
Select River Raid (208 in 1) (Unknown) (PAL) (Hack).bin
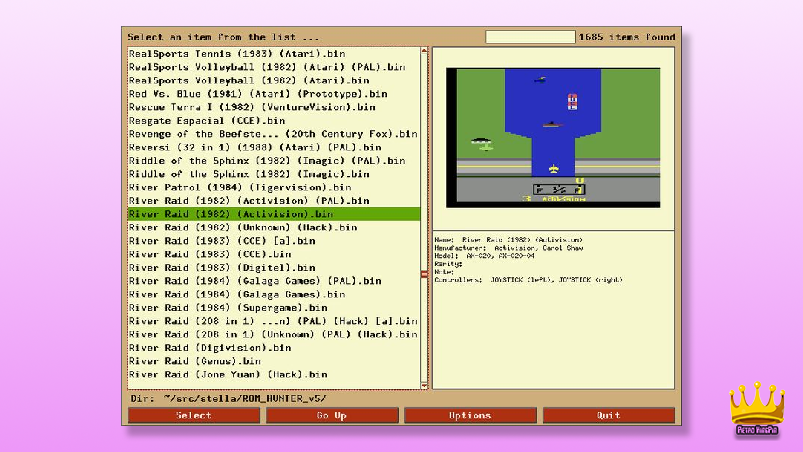274,334
